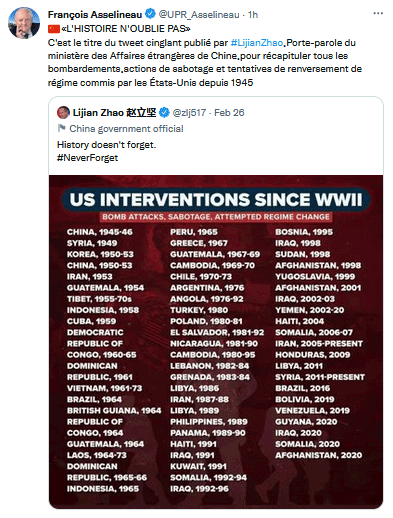Open the 1h tweet timestamp
This screenshot has width=393, height=518.
tap(253, 15)
